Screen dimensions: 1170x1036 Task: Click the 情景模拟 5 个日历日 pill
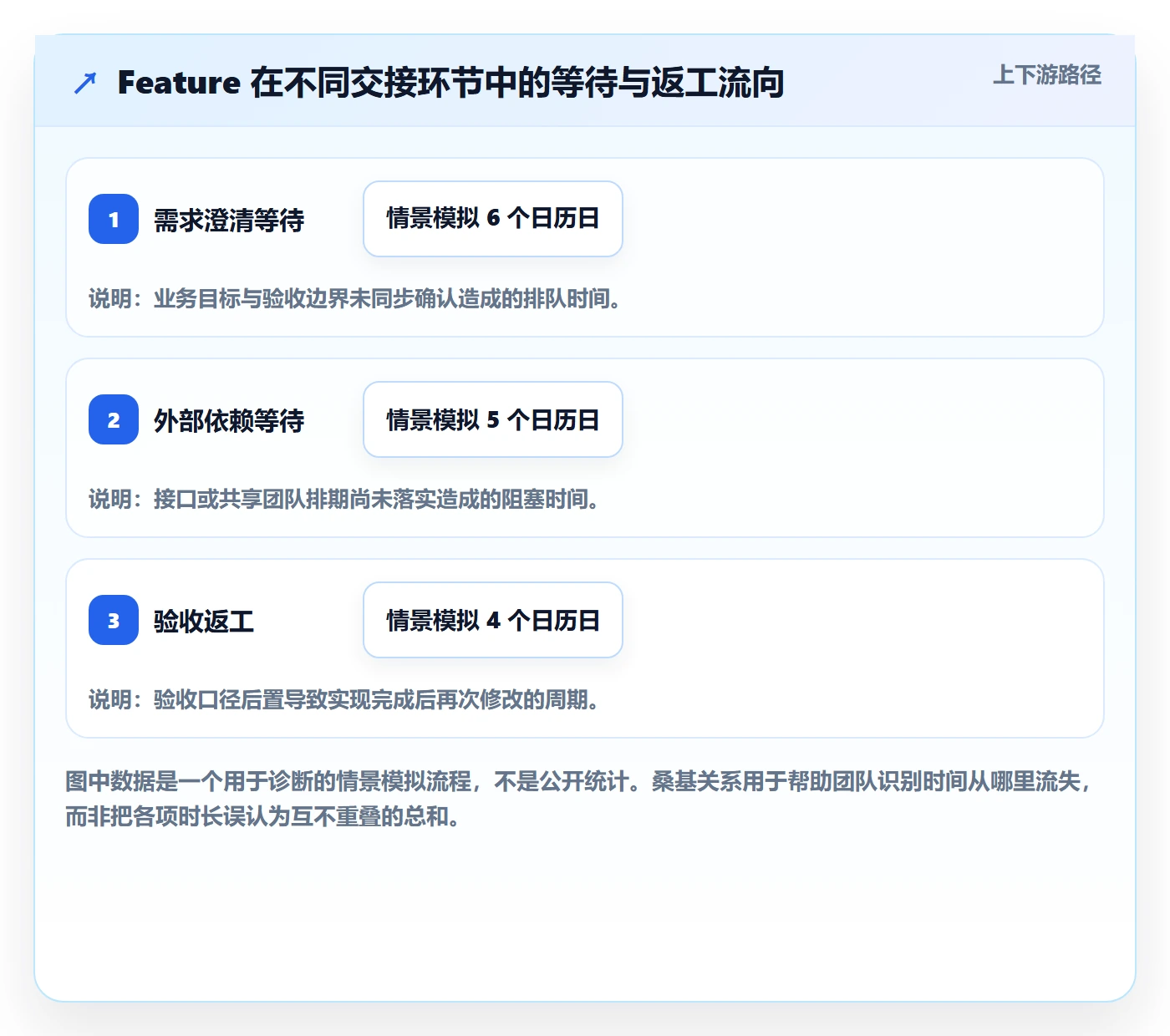pos(493,419)
